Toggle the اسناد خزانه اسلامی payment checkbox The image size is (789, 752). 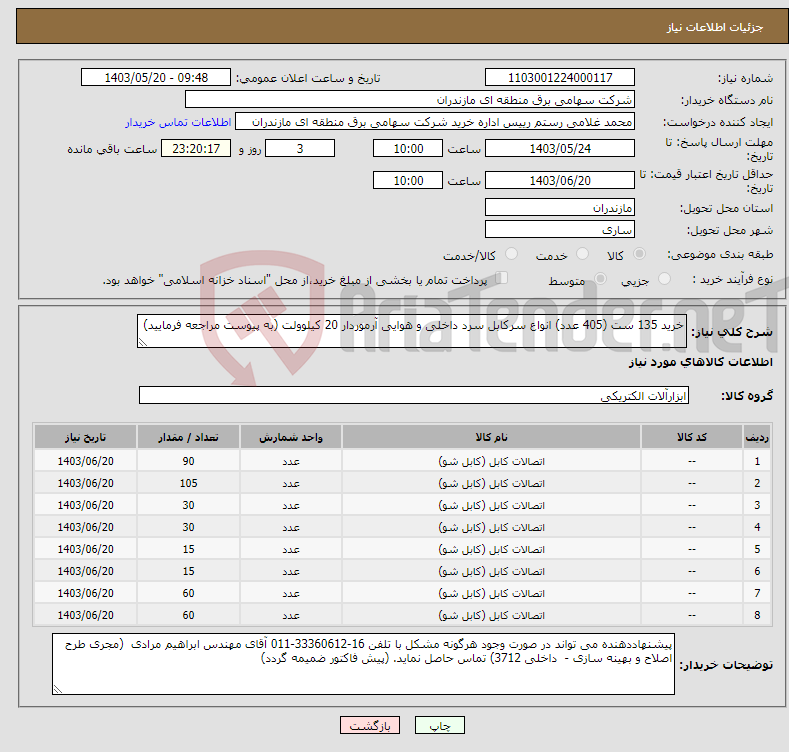pyautogui.click(x=501, y=278)
